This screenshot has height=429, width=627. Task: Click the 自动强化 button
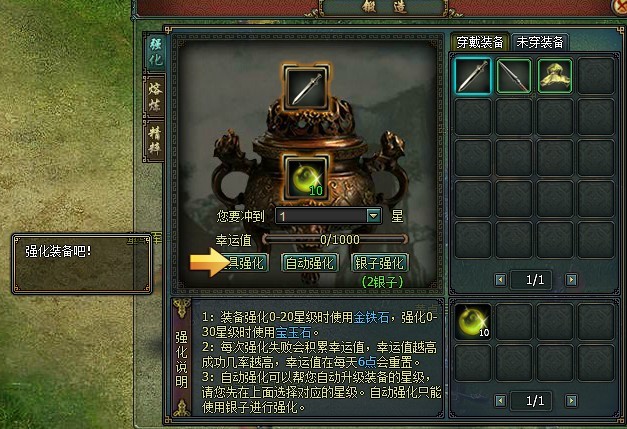tap(310, 263)
